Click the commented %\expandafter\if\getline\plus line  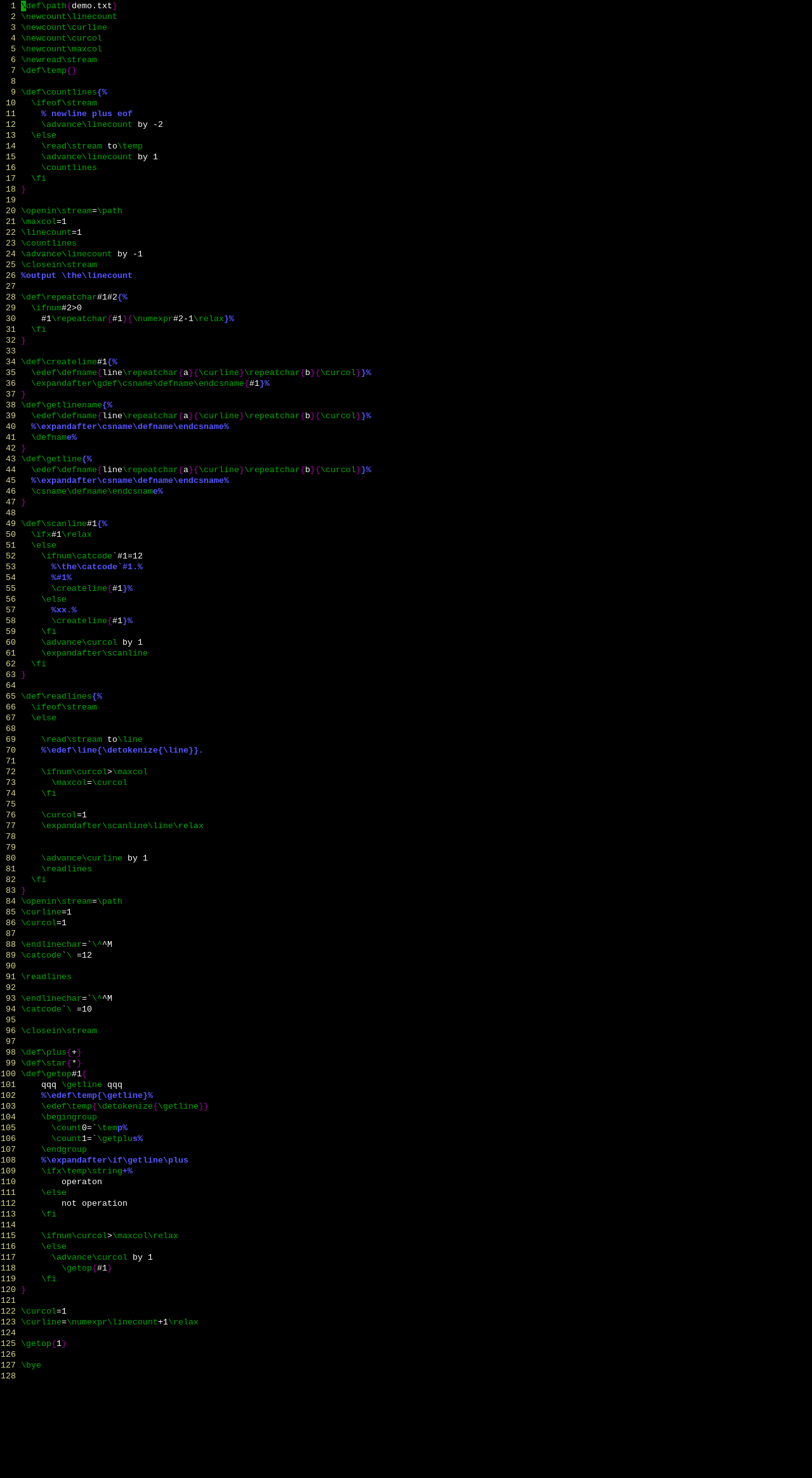115,1160
